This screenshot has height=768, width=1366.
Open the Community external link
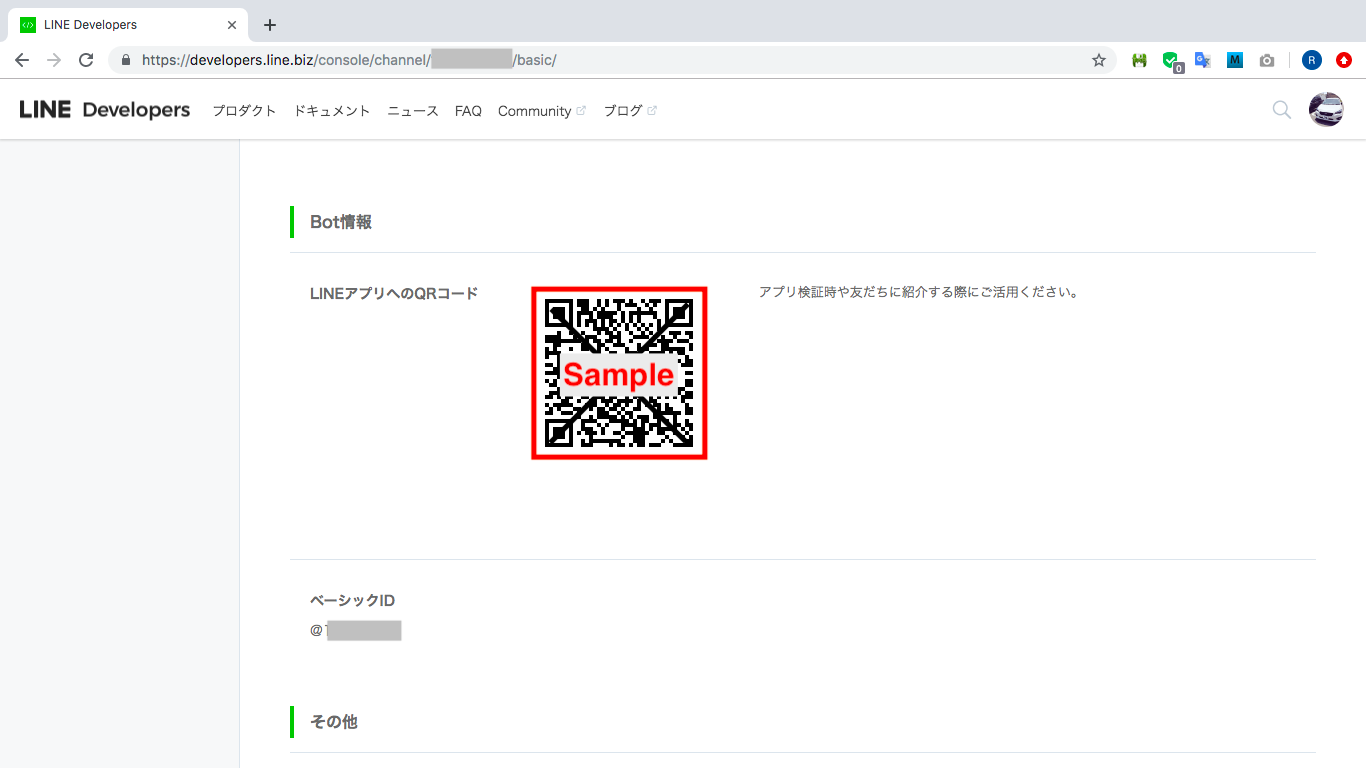coord(542,111)
